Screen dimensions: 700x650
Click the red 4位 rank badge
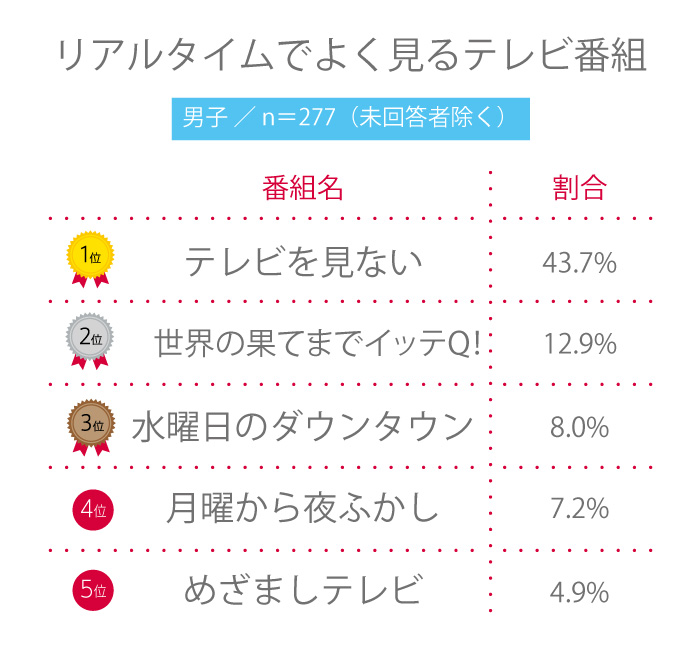[92, 510]
